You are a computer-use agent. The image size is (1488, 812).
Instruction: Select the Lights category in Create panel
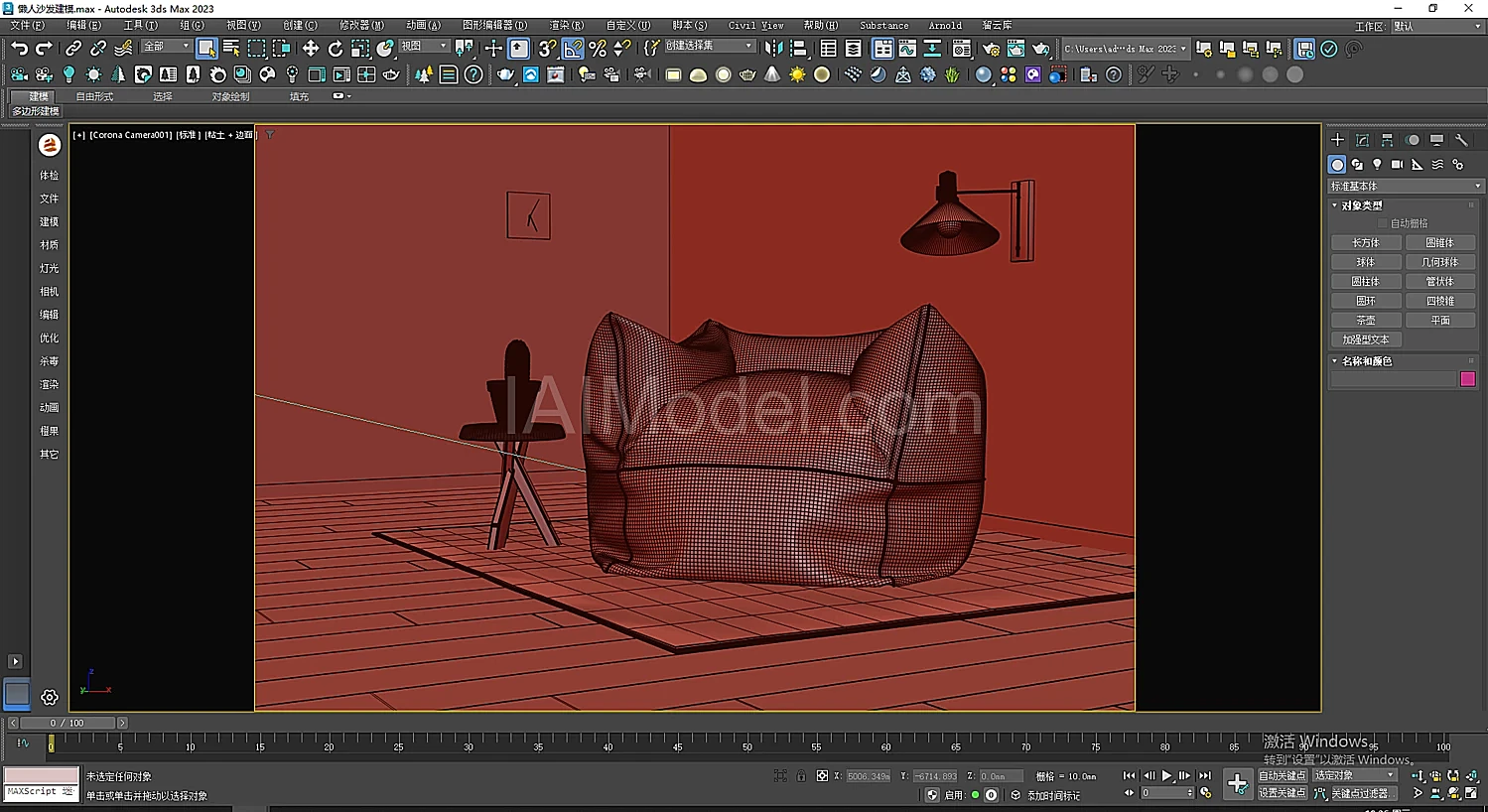click(1377, 165)
